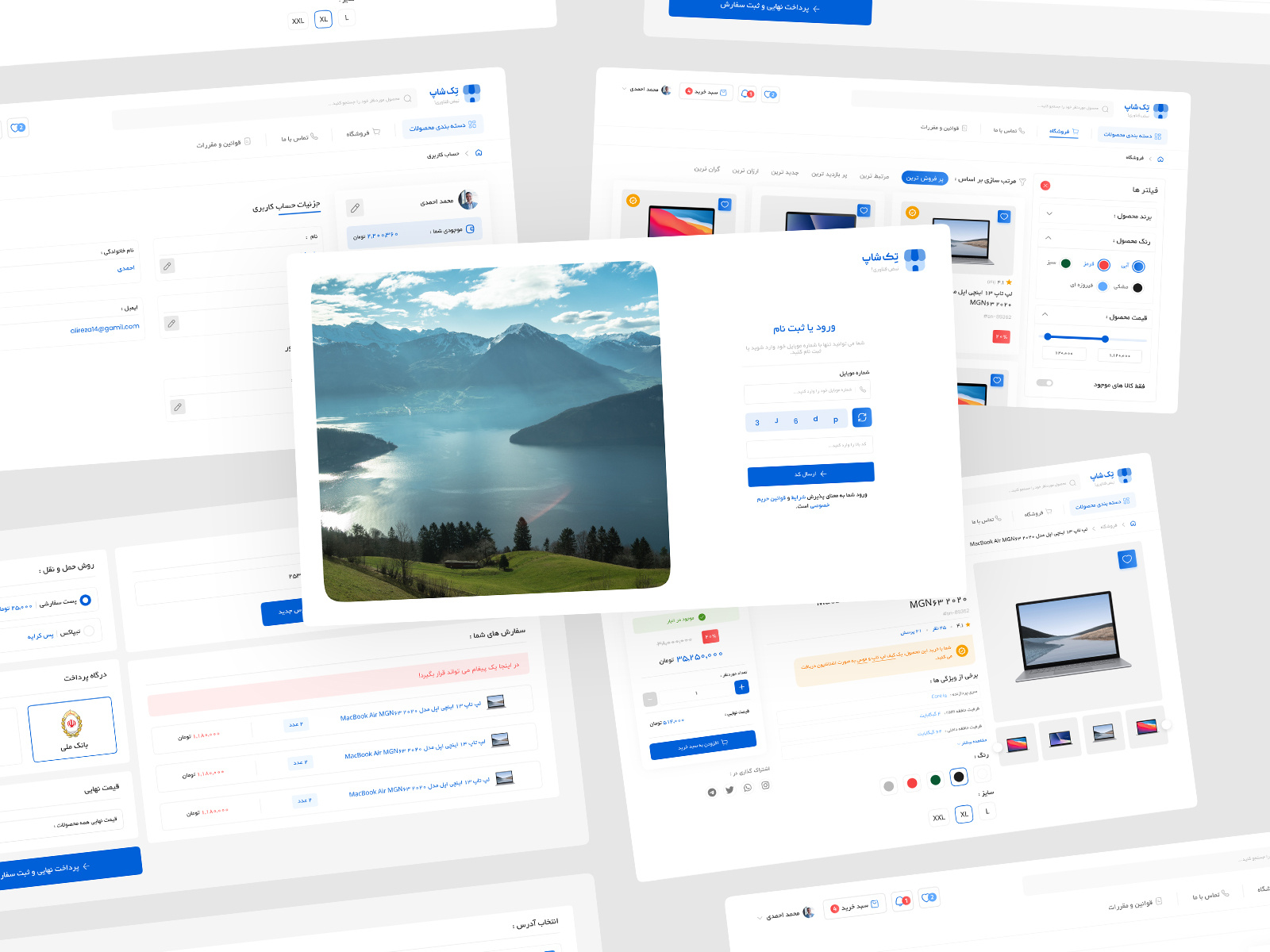Image resolution: width=1270 pixels, height=952 pixels.
Task: Favorite product using heart on product detail image
Action: point(1127,559)
